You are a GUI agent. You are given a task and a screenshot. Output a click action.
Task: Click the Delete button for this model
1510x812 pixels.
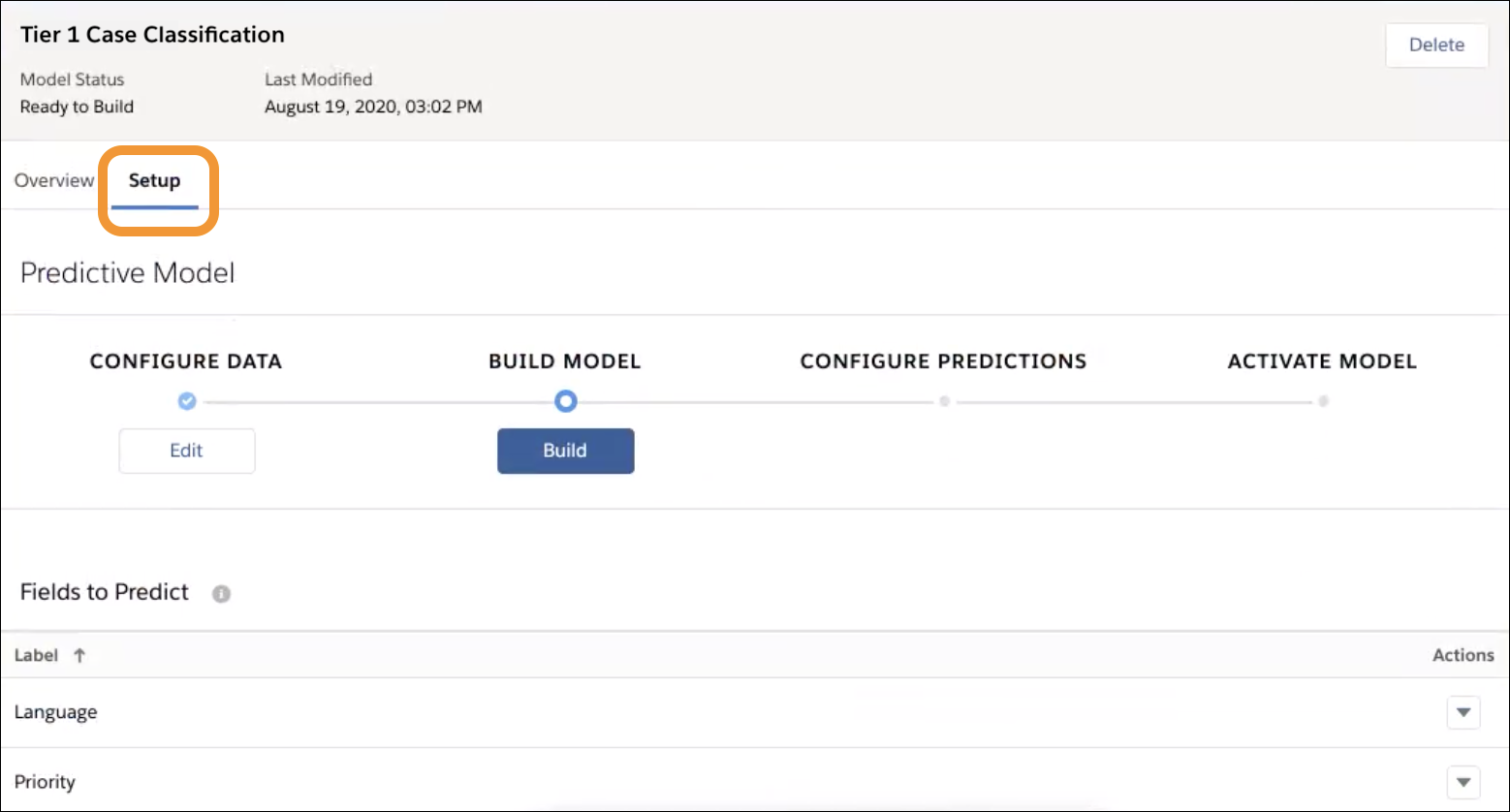pos(1436,45)
